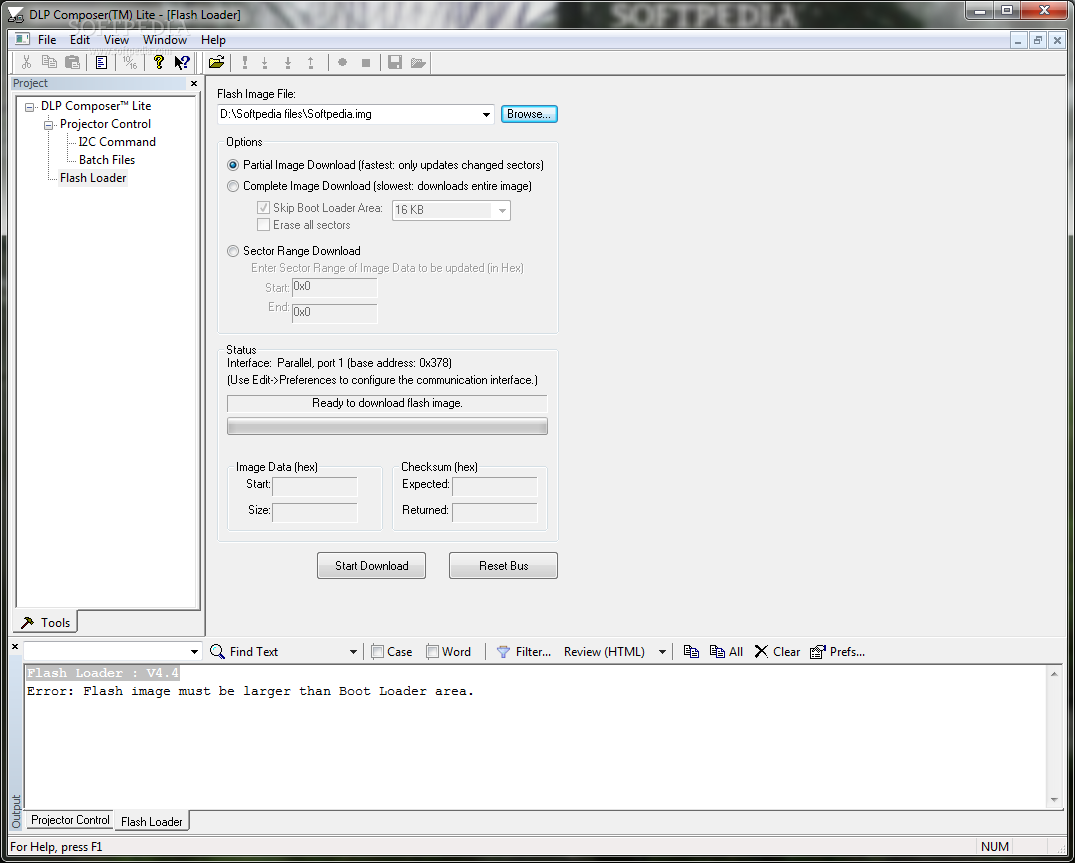This screenshot has width=1075, height=863.
Task: Switch to Projector Control output tab
Action: pos(70,820)
